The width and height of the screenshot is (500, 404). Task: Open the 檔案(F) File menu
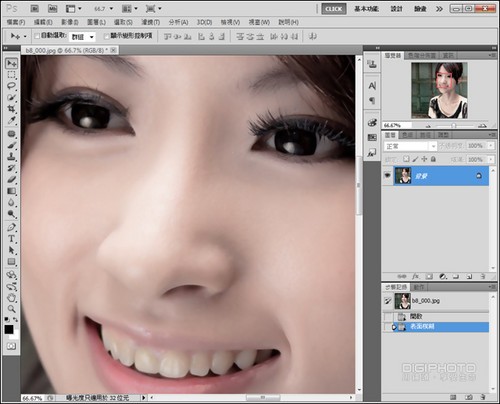tap(16, 22)
